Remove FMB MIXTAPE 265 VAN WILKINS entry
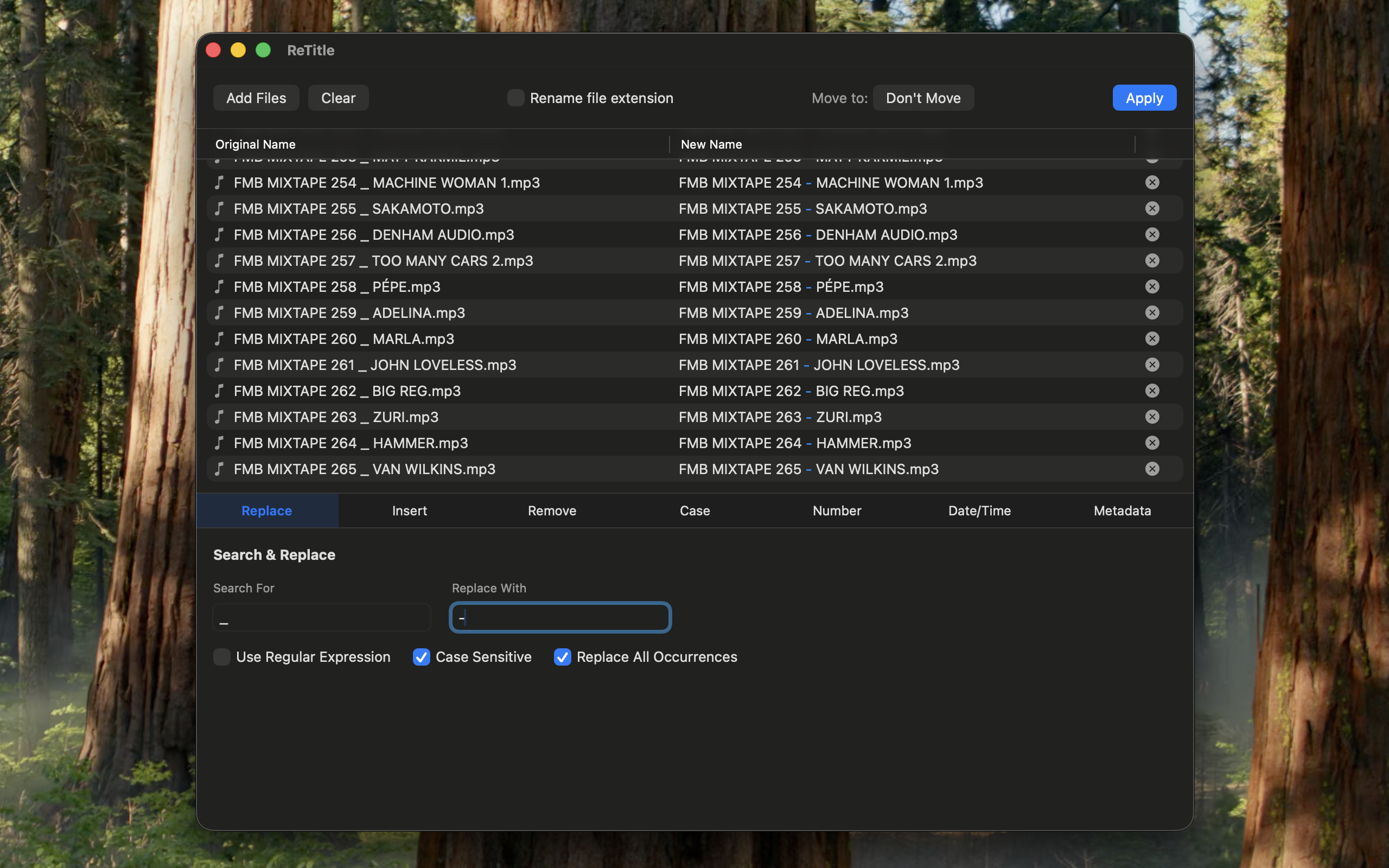This screenshot has width=1389, height=868. click(x=1153, y=468)
